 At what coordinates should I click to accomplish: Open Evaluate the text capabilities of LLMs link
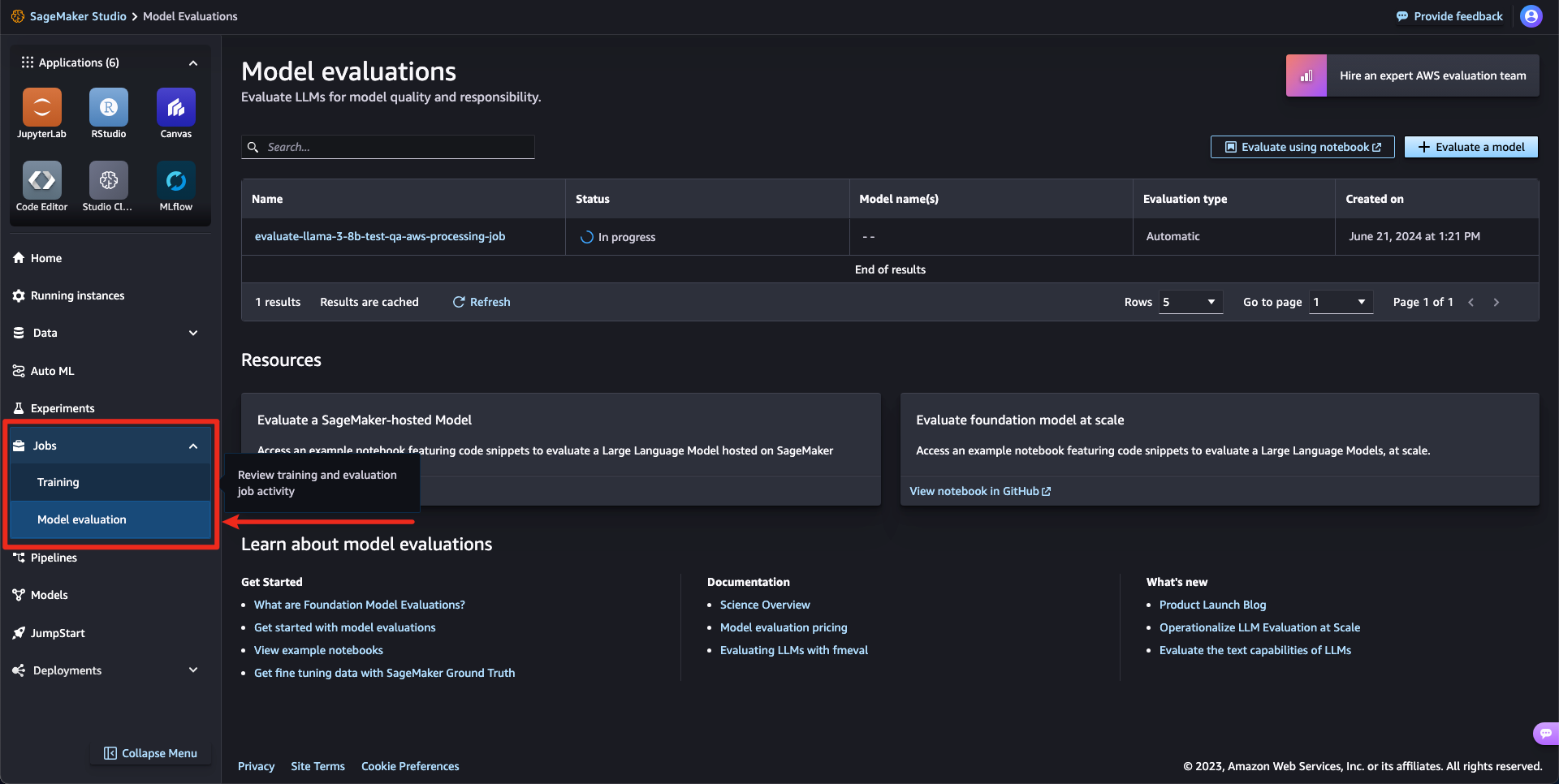(1255, 650)
